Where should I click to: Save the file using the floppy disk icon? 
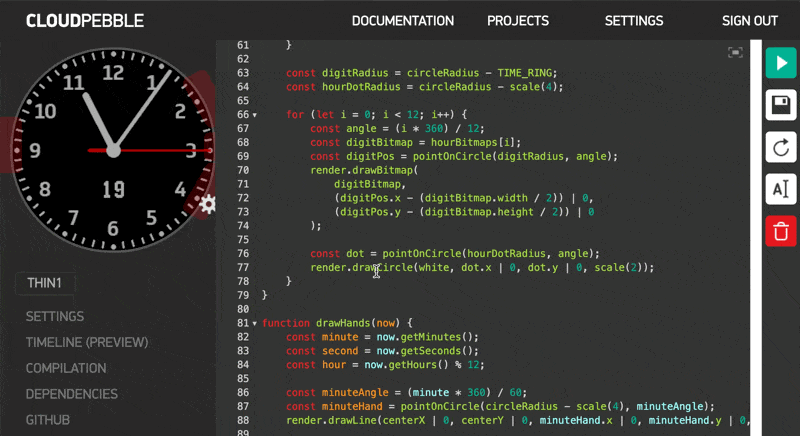pyautogui.click(x=781, y=104)
